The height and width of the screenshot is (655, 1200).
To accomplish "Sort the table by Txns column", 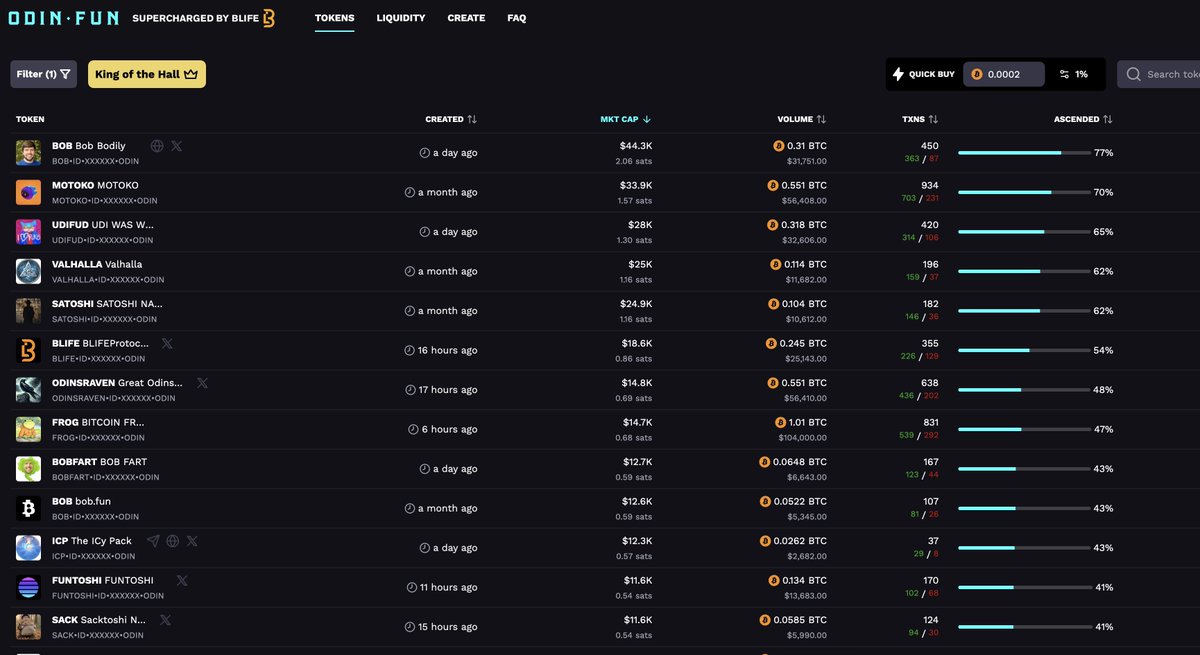I will [x=920, y=119].
